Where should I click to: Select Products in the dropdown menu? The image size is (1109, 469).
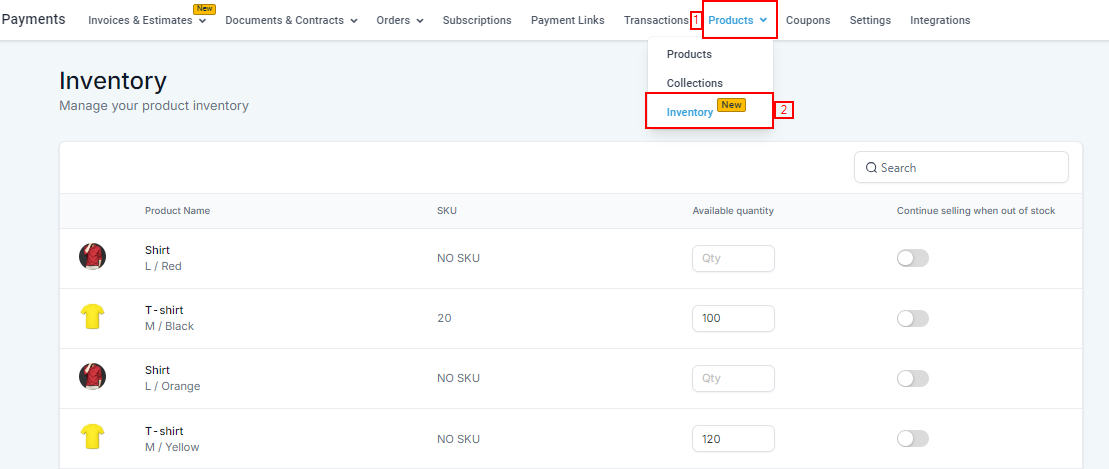[689, 54]
